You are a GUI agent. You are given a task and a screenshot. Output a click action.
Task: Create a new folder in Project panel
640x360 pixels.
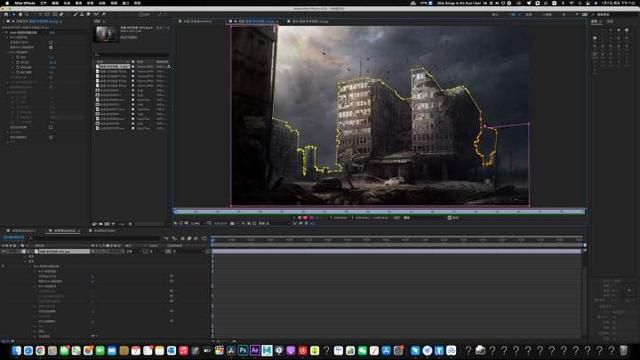point(101,224)
